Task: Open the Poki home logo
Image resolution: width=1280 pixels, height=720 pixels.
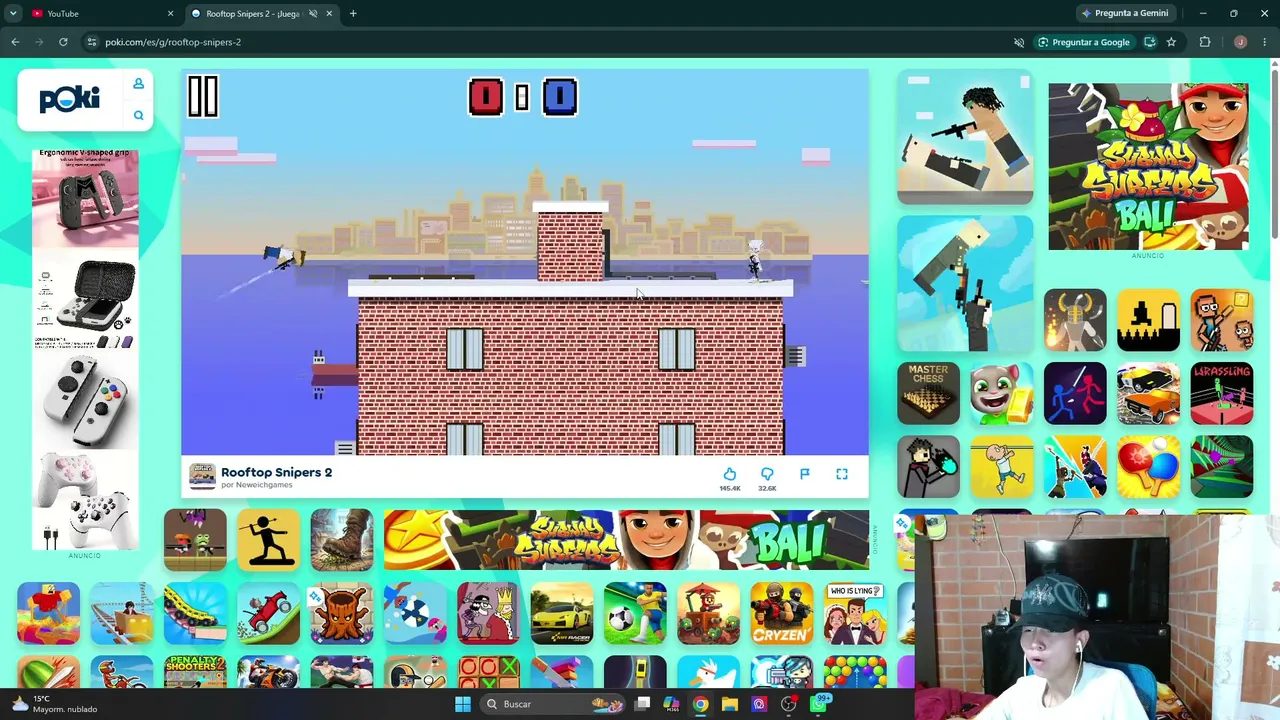Action: tap(69, 99)
